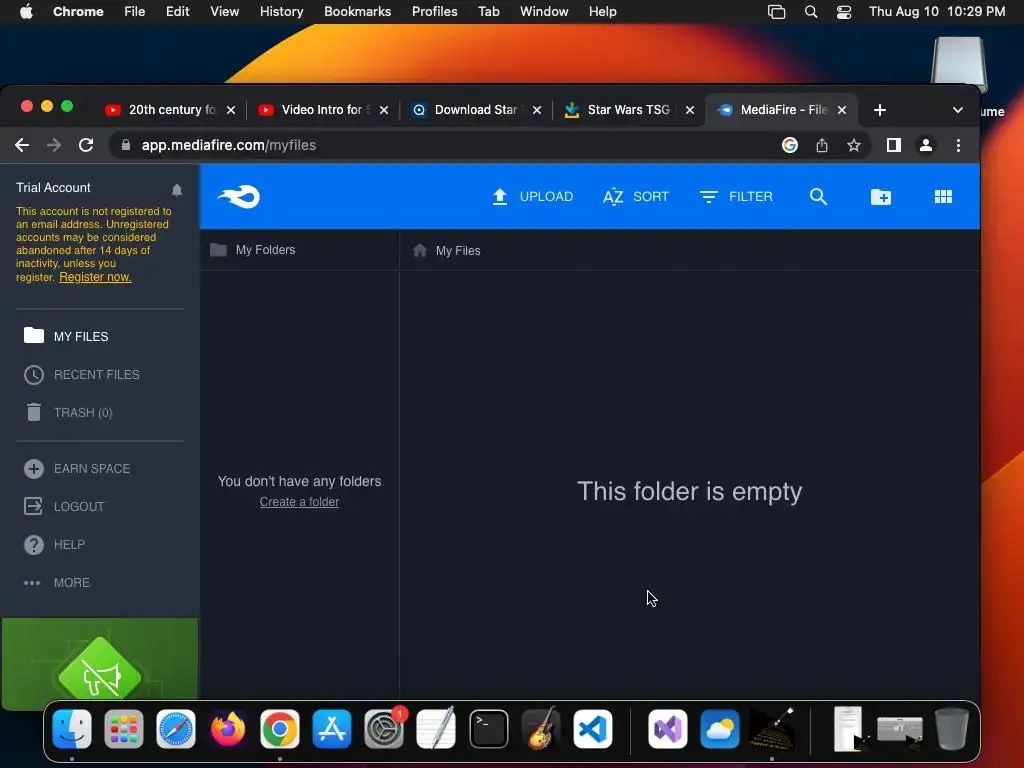Image resolution: width=1024 pixels, height=768 pixels.
Task: Open the History menu
Action: [281, 12]
